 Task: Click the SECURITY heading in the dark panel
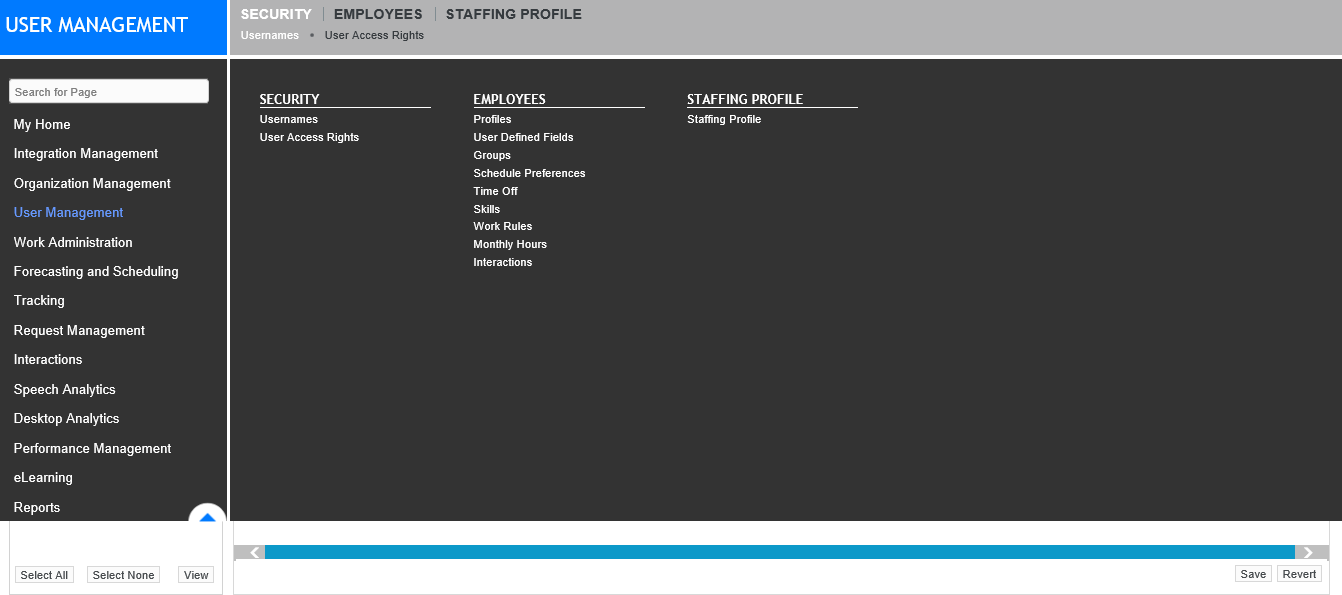[289, 99]
